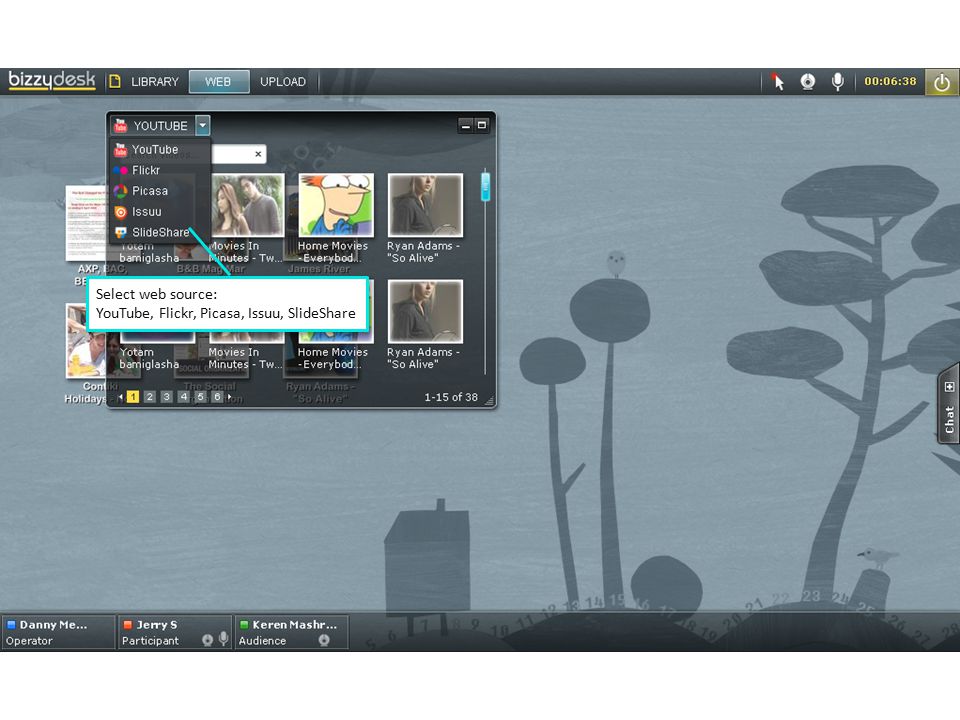Screen dimensions: 960x720
Task: Select operator Danny Me... in the participant bar
Action: 58,632
